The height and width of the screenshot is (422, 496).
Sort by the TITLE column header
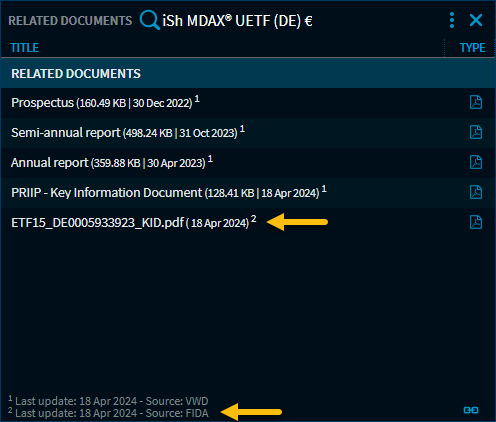25,48
